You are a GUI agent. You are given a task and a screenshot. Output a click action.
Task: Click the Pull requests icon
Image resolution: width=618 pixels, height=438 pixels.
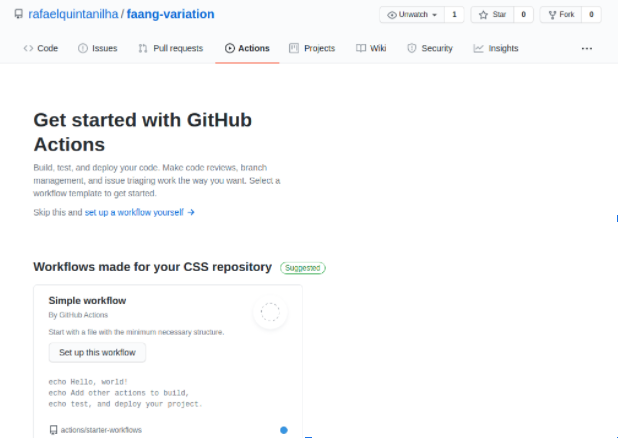[x=144, y=48]
